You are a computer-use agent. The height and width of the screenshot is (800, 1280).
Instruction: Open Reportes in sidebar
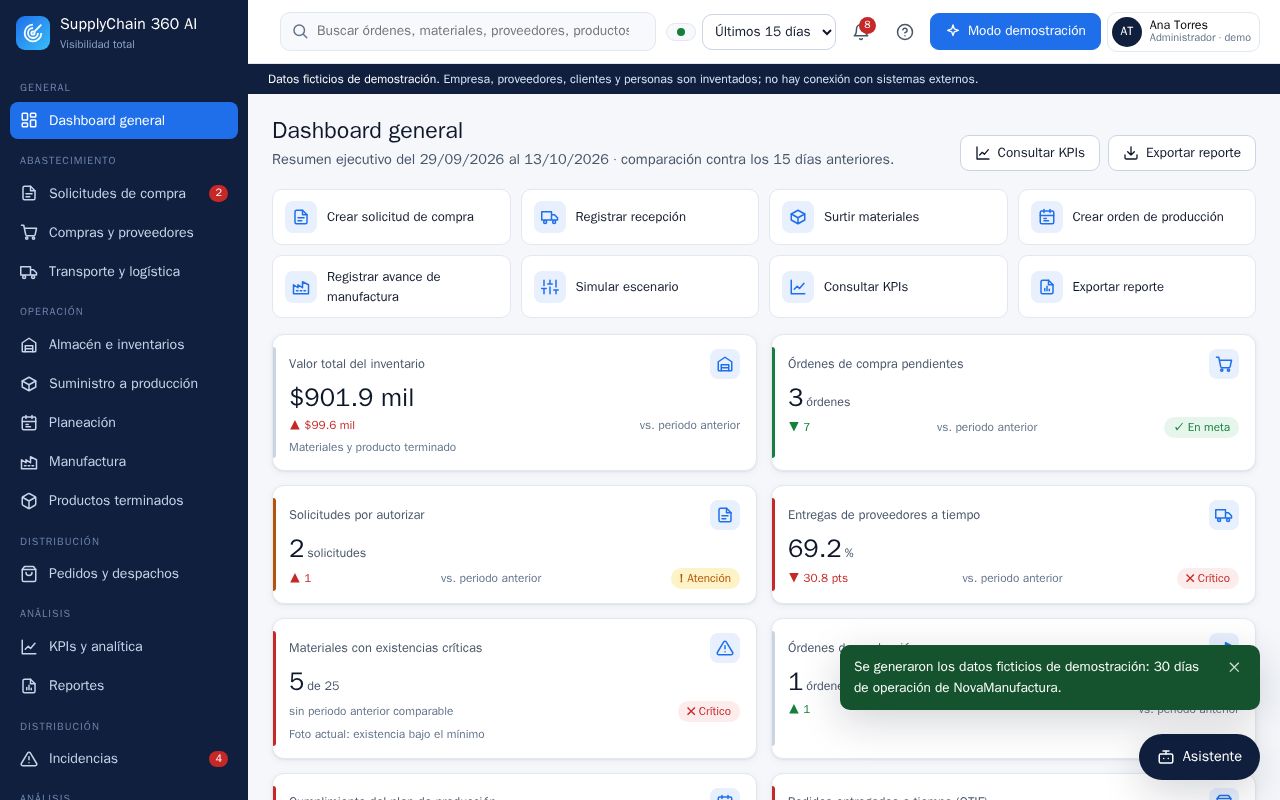pyautogui.click(x=124, y=685)
